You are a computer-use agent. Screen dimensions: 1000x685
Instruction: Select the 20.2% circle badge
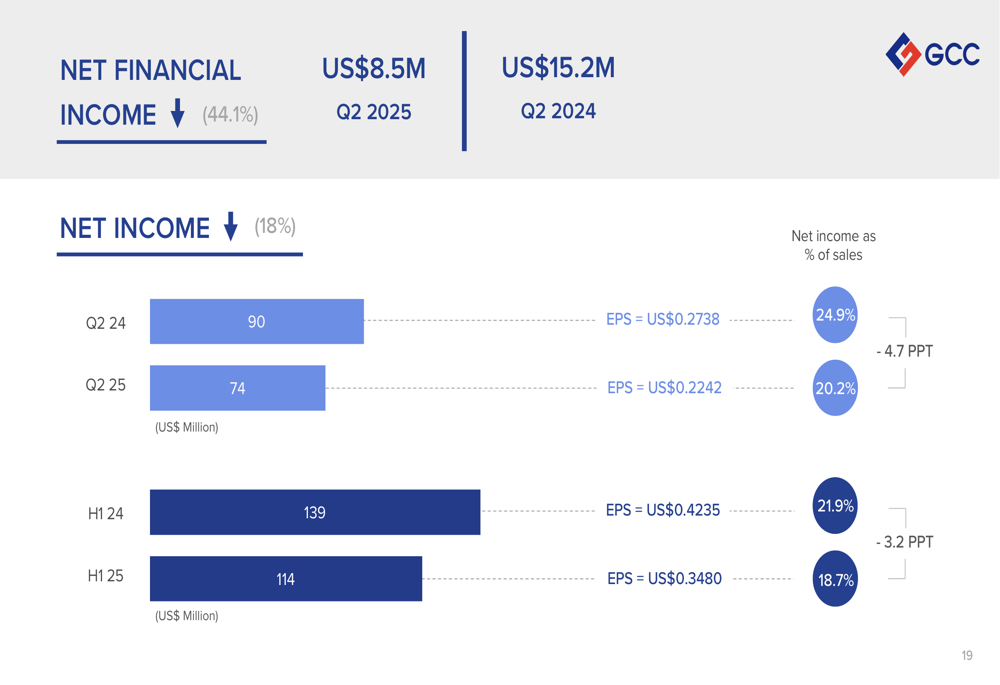(835, 388)
